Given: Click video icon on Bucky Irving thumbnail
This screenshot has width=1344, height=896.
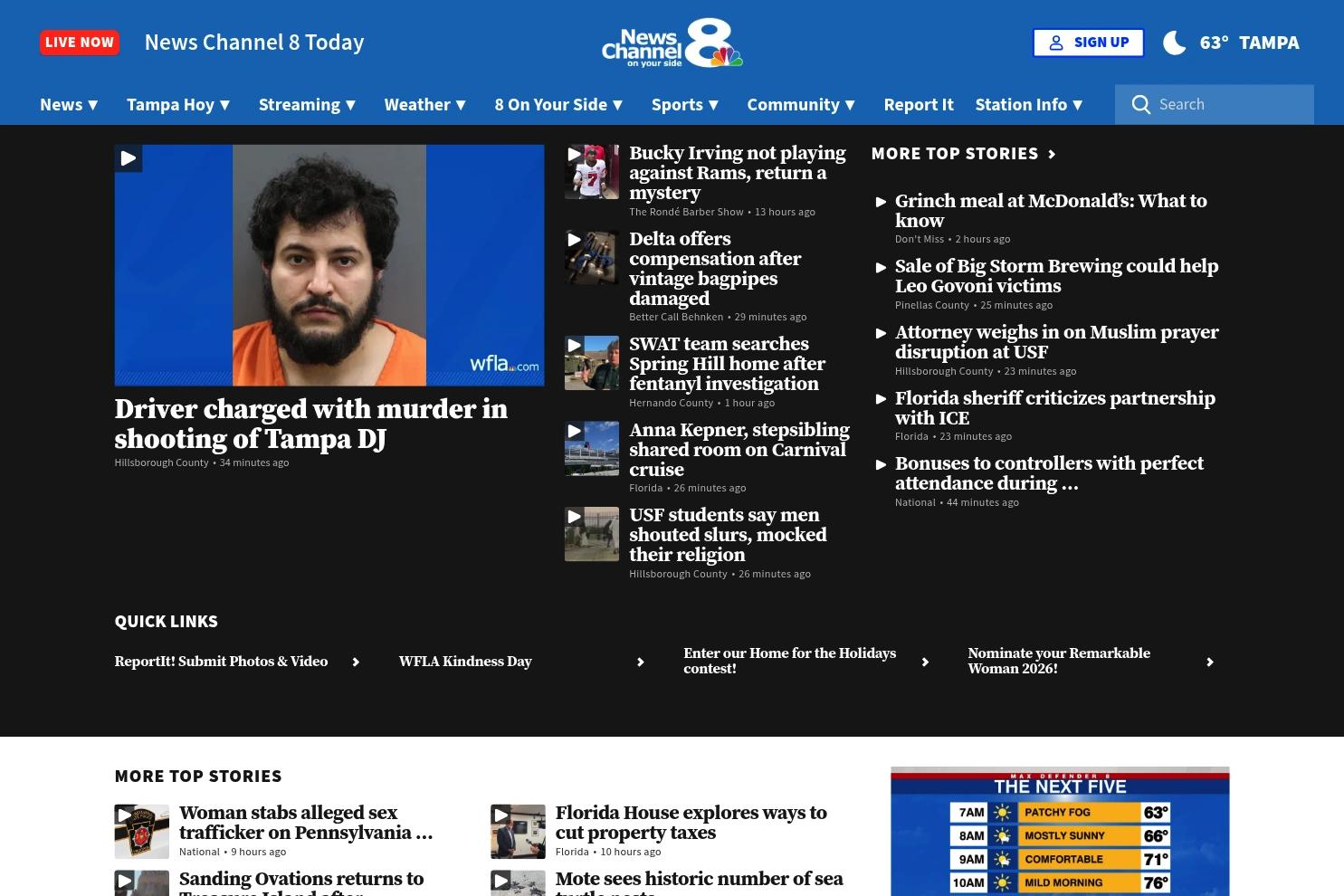Looking at the screenshot, I should 574,154.
